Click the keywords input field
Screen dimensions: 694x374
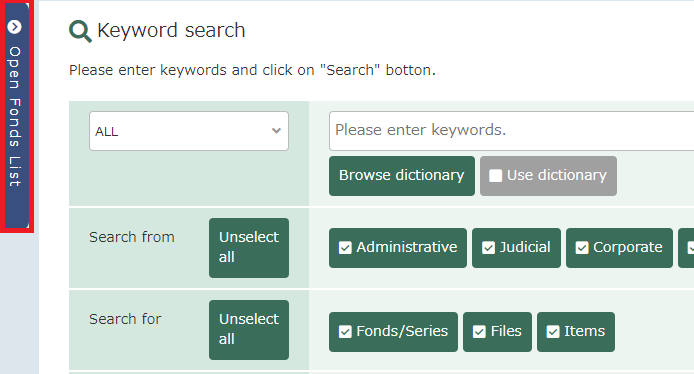[x=511, y=131]
